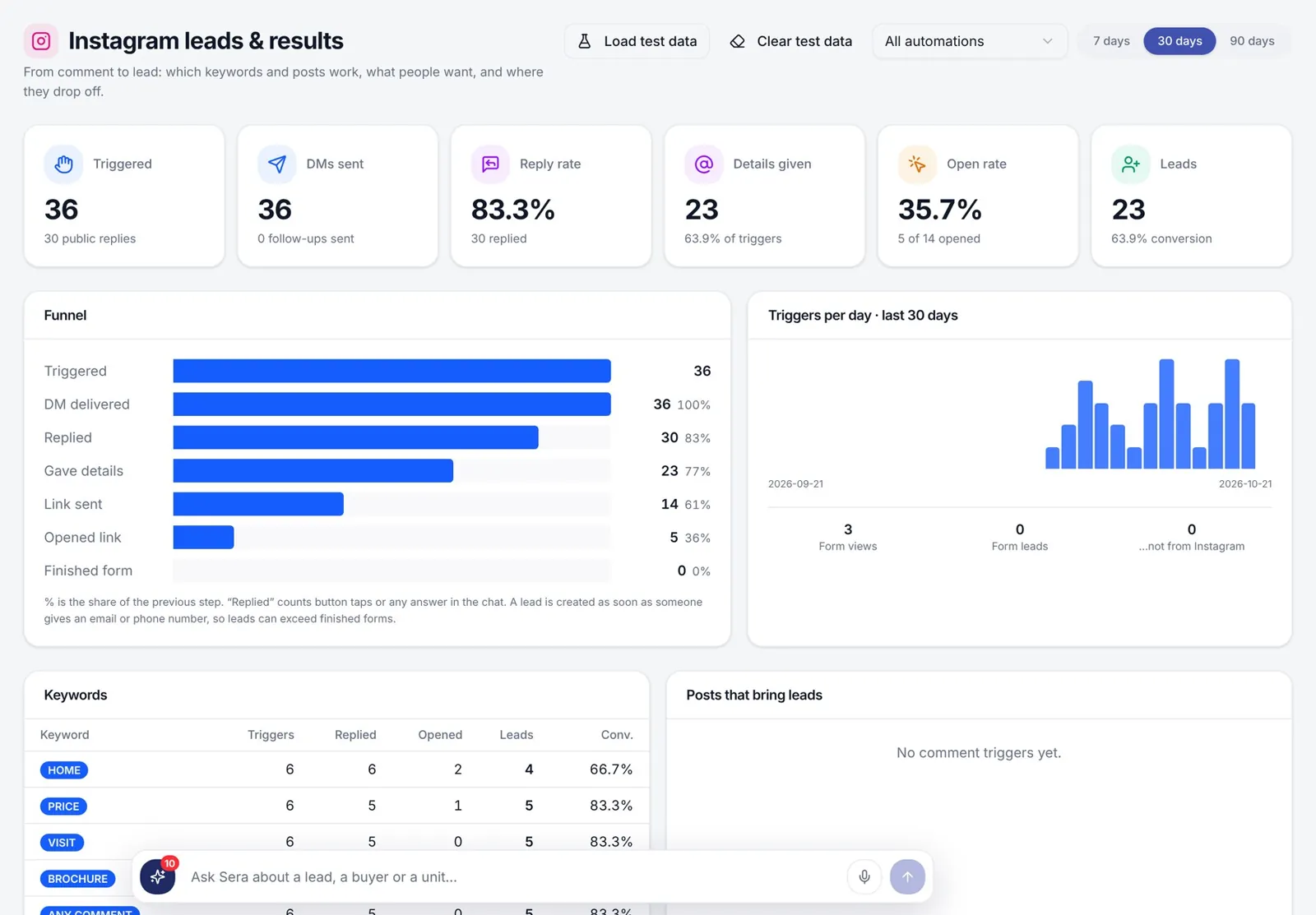Viewport: 1316px width, 915px height.
Task: Click the 'No comment triggers yet.' message
Action: click(979, 753)
